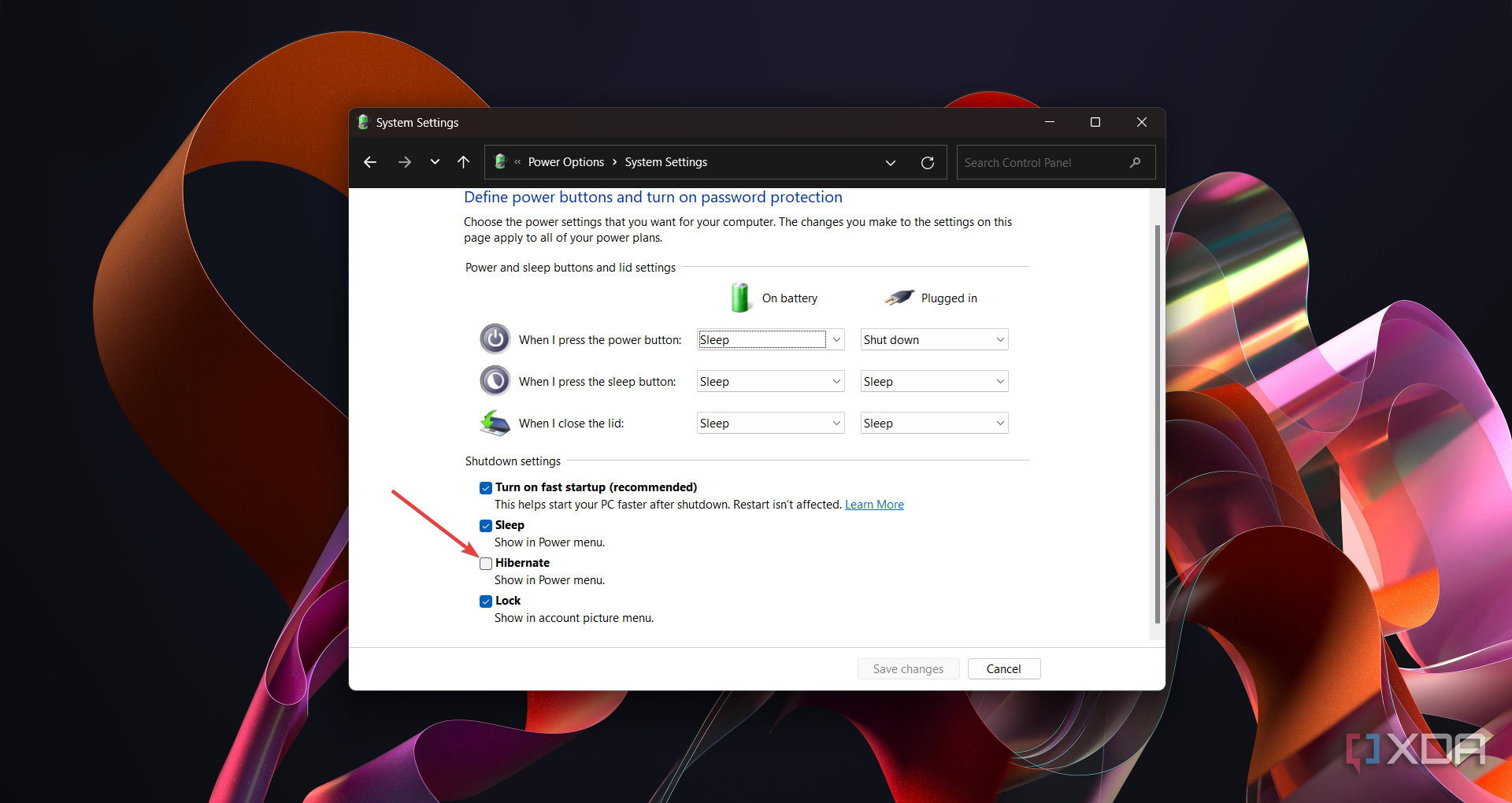Click the power button icon
1512x803 pixels.
(495, 339)
